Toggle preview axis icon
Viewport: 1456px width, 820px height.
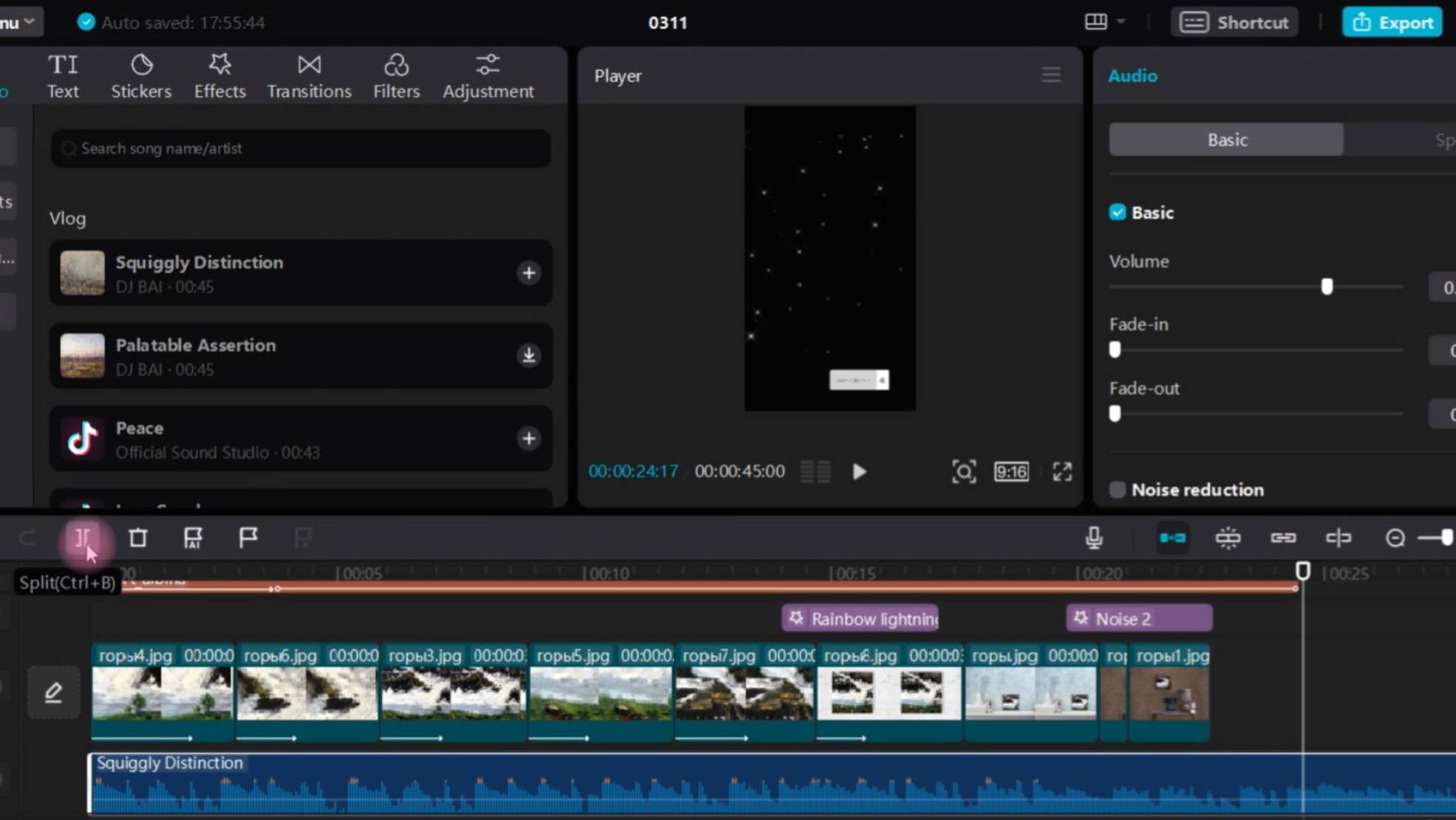(1338, 538)
